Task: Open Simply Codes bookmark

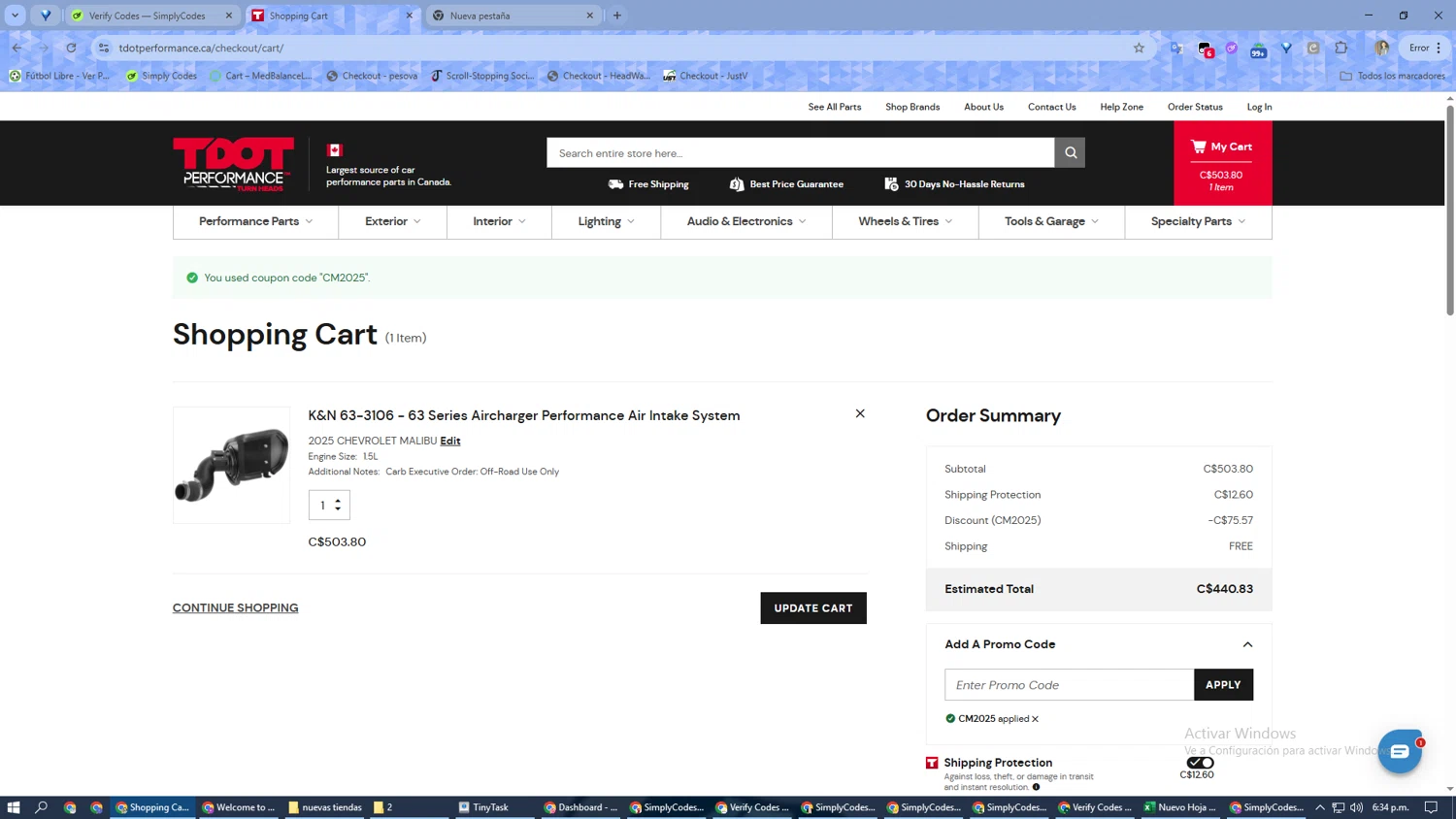Action: pos(161,76)
